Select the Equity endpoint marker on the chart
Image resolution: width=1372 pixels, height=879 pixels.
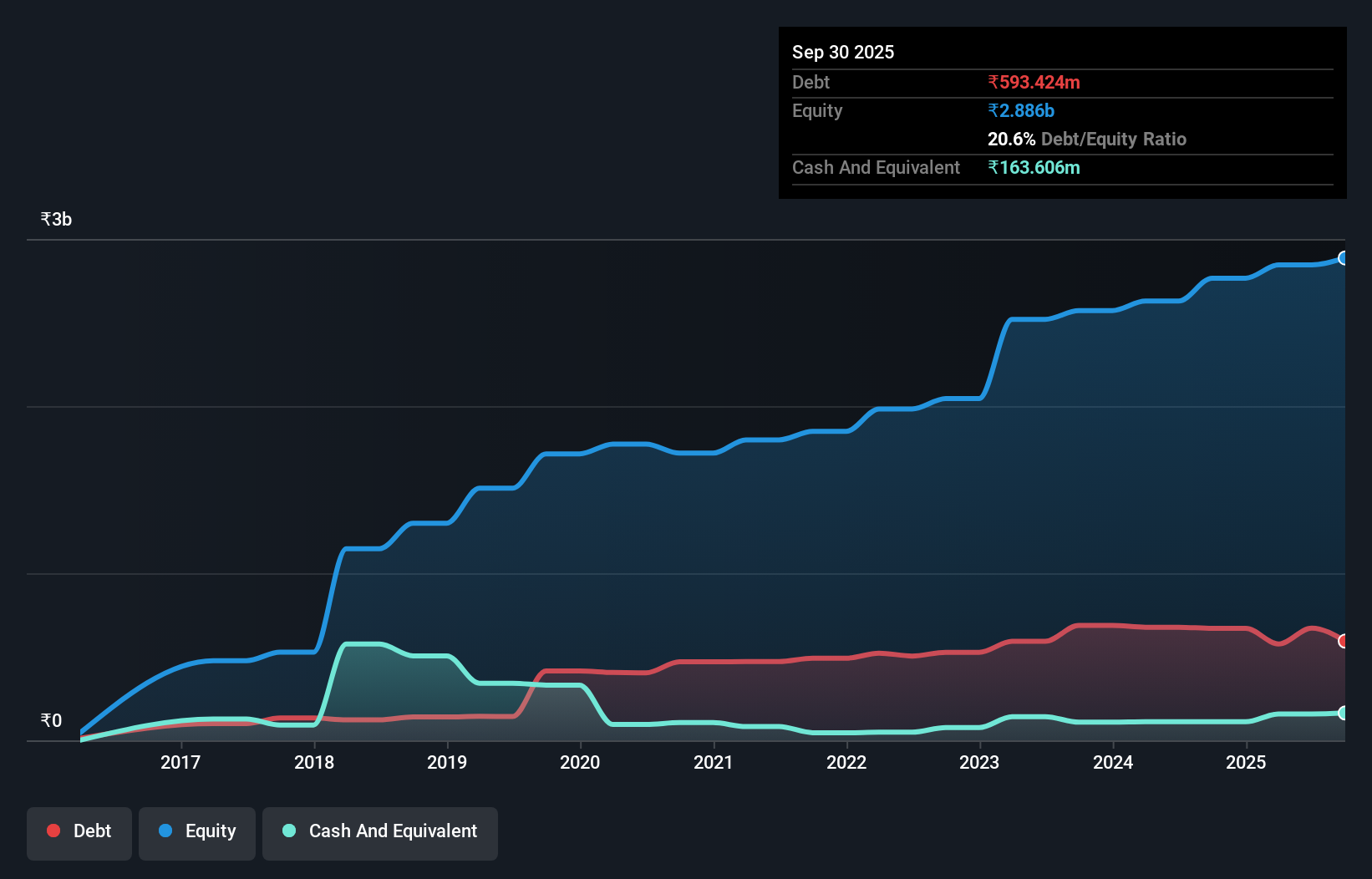(1344, 259)
